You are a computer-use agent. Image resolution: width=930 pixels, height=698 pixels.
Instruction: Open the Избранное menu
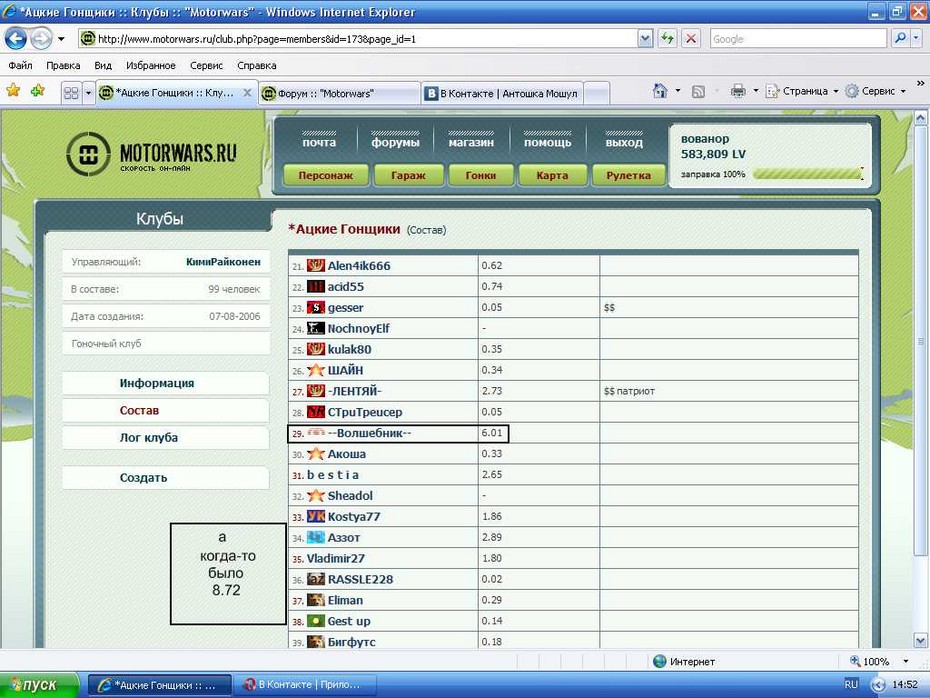(151, 65)
